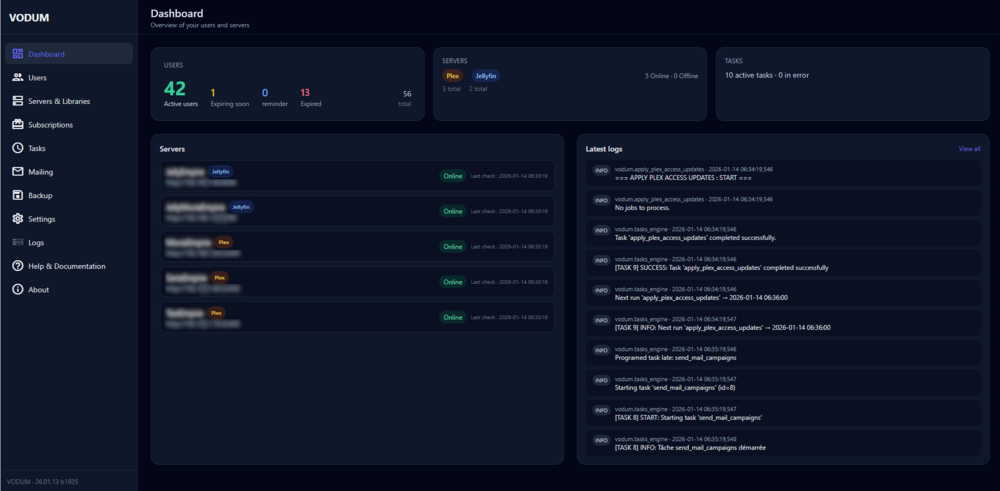Screen dimensions: 1000x491
Task: Click INFO badge of 'Programed task late' log
Action: coord(601,350)
